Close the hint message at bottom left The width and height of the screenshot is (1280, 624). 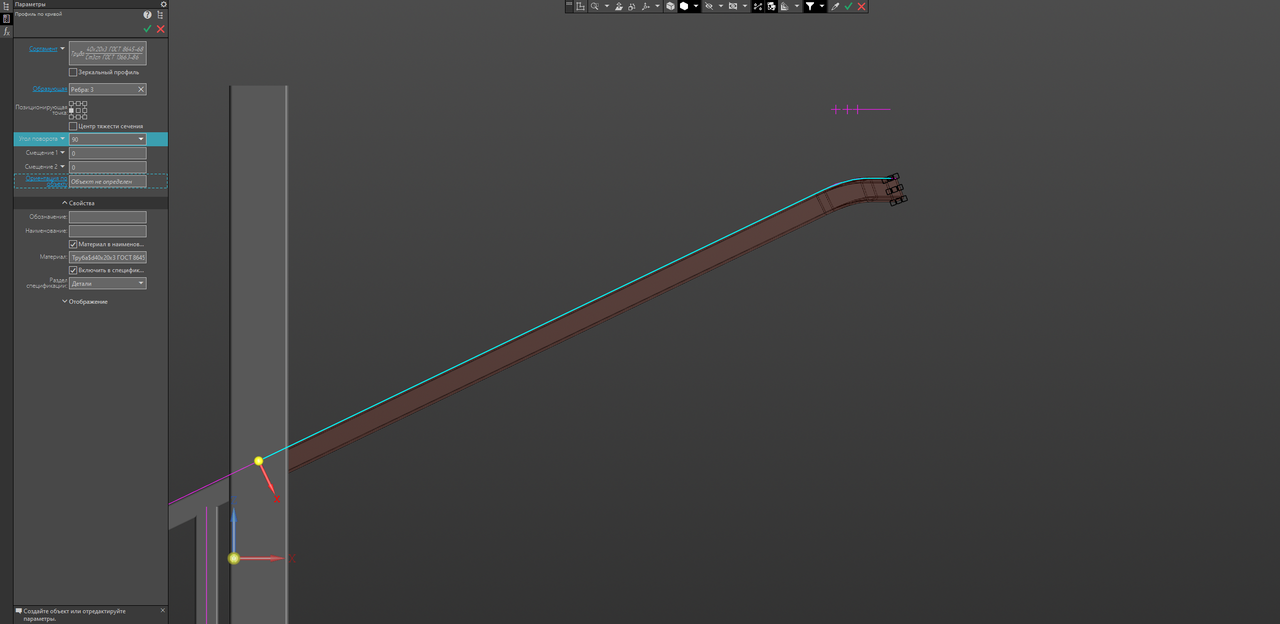pyautogui.click(x=163, y=610)
